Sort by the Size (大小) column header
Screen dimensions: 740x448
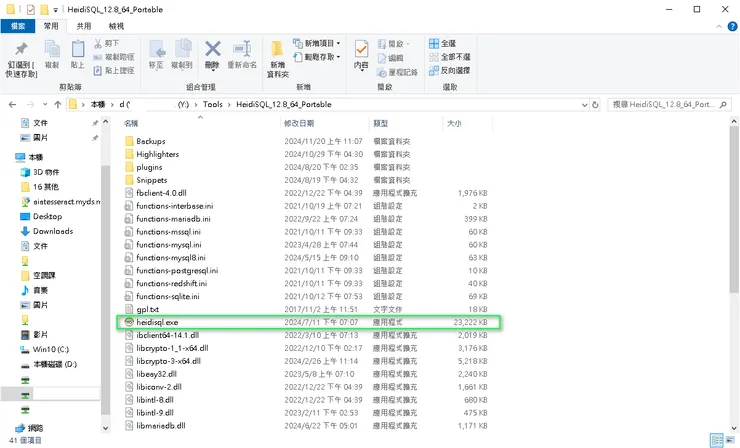pyautogui.click(x=467, y=123)
